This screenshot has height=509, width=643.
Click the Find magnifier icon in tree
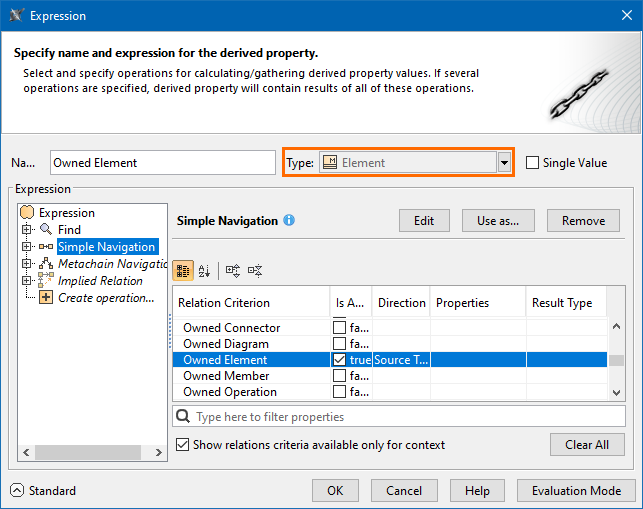pyautogui.click(x=46, y=230)
